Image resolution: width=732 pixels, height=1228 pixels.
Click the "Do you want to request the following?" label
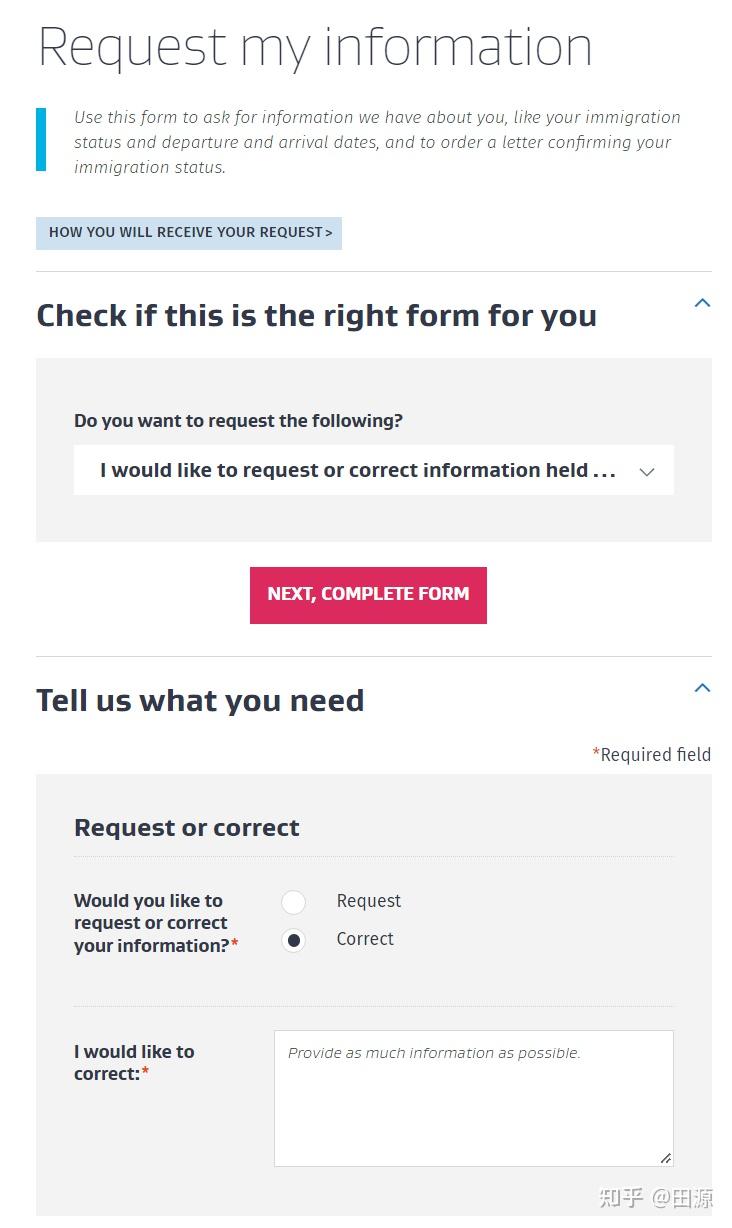click(x=238, y=421)
